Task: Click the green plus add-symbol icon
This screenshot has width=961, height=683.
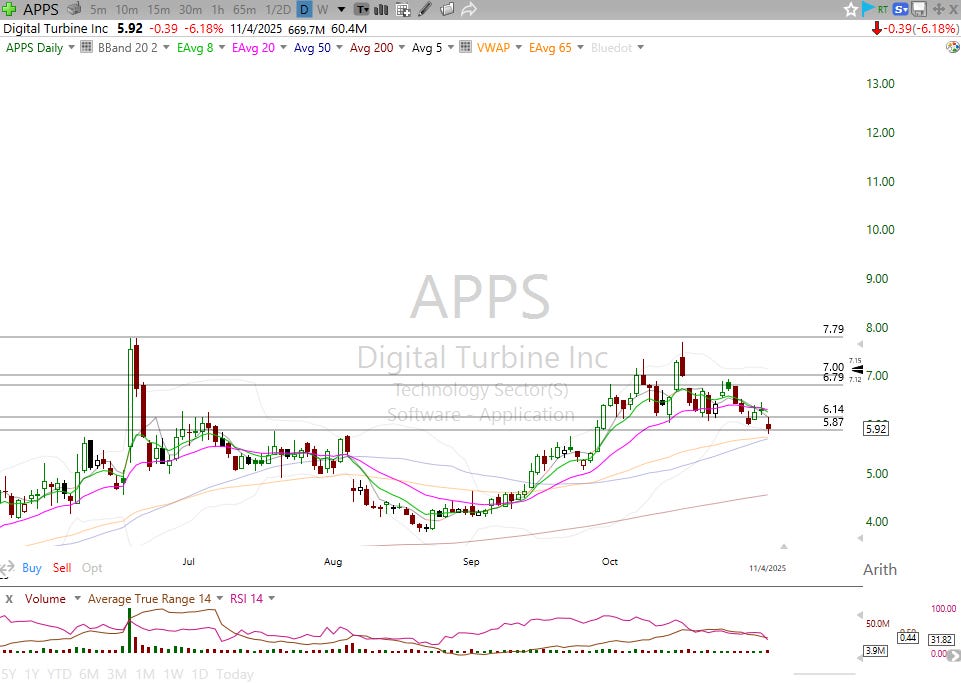Action: [9, 9]
